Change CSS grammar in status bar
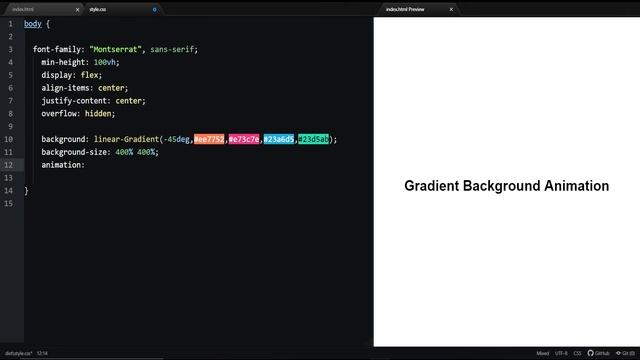This screenshot has height=360, width=640. tap(577, 353)
